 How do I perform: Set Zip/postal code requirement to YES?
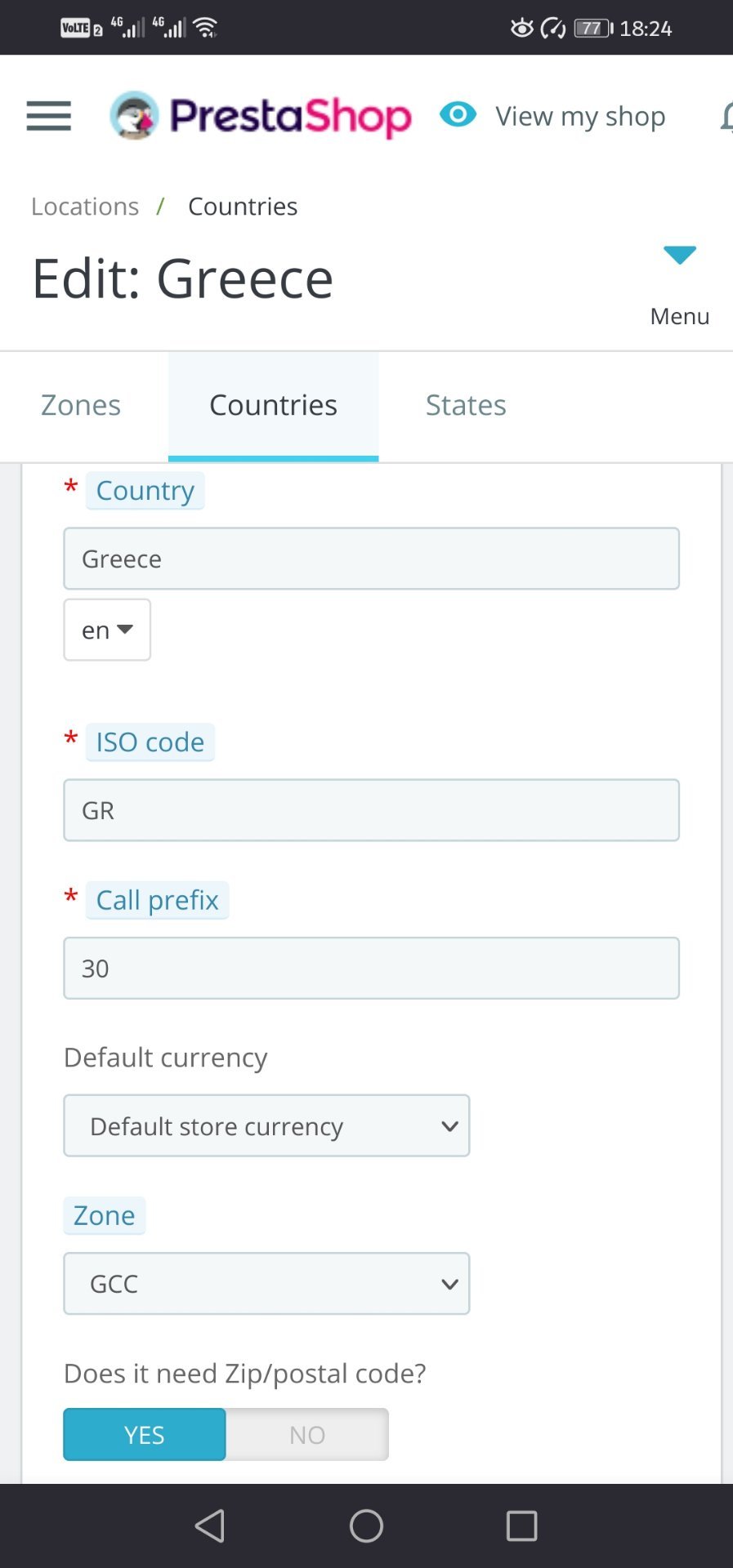click(x=145, y=1434)
